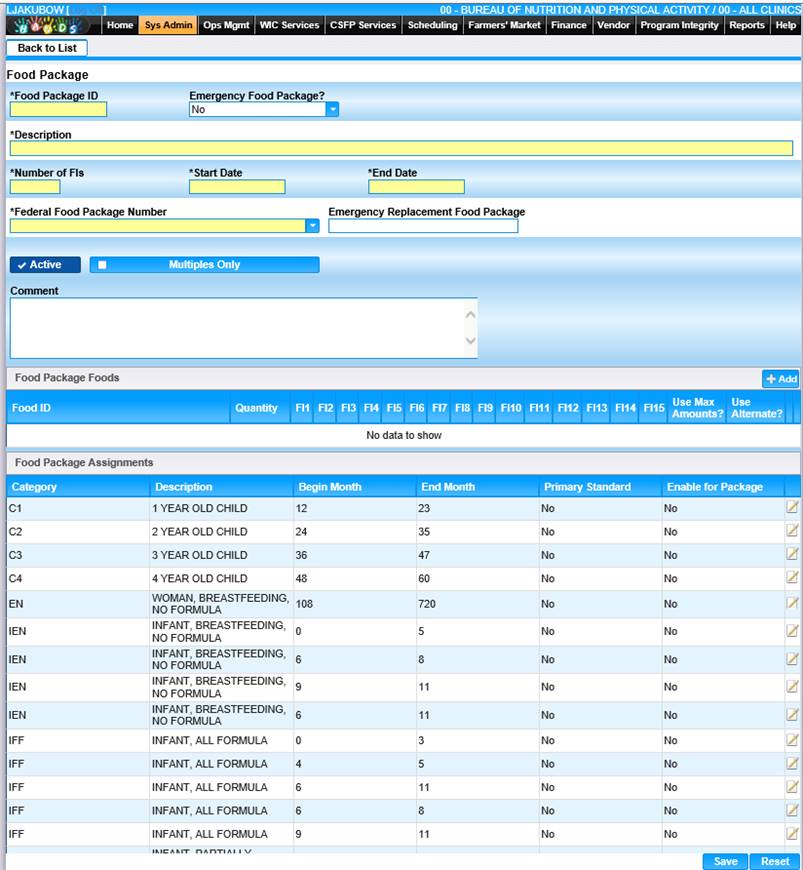Image resolution: width=803 pixels, height=870 pixels.
Task: Open the Emergency Food Package dropdown
Action: [x=332, y=109]
